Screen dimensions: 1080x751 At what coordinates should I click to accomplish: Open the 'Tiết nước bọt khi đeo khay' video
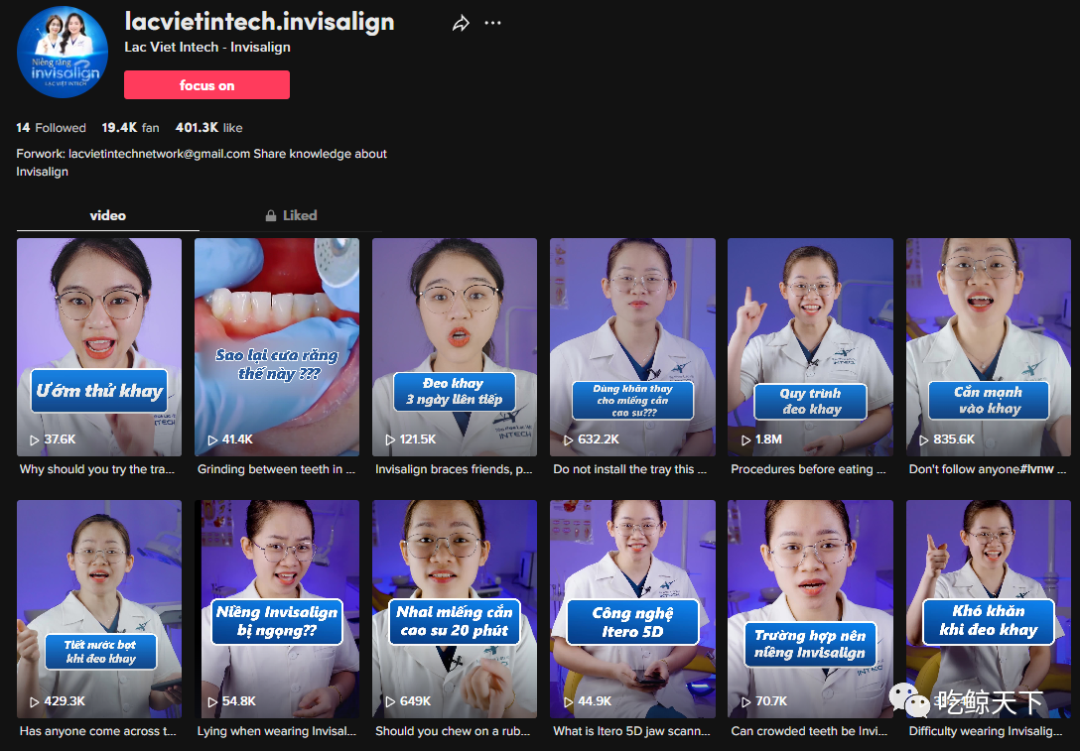[x=99, y=609]
